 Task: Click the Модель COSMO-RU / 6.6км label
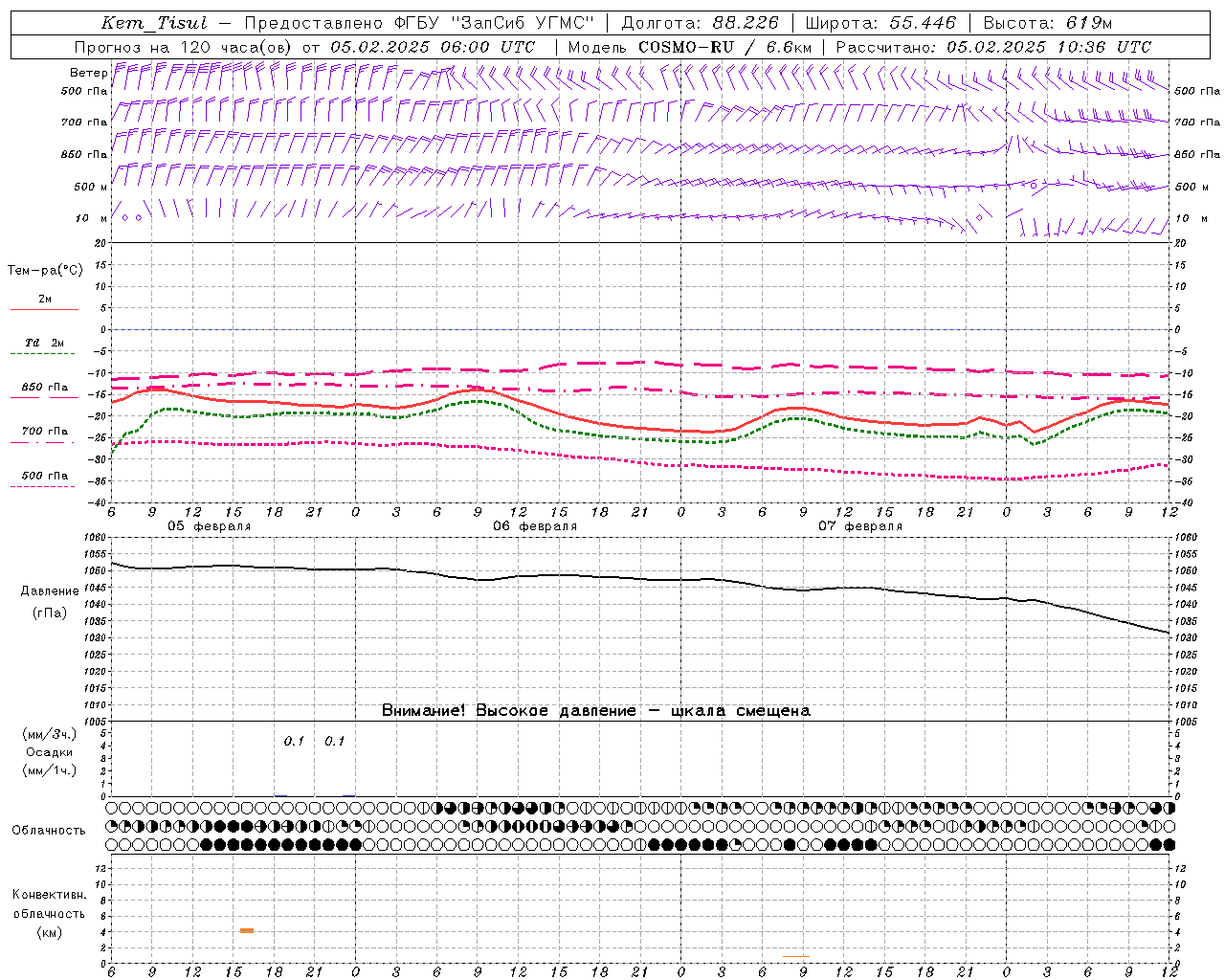point(690,47)
